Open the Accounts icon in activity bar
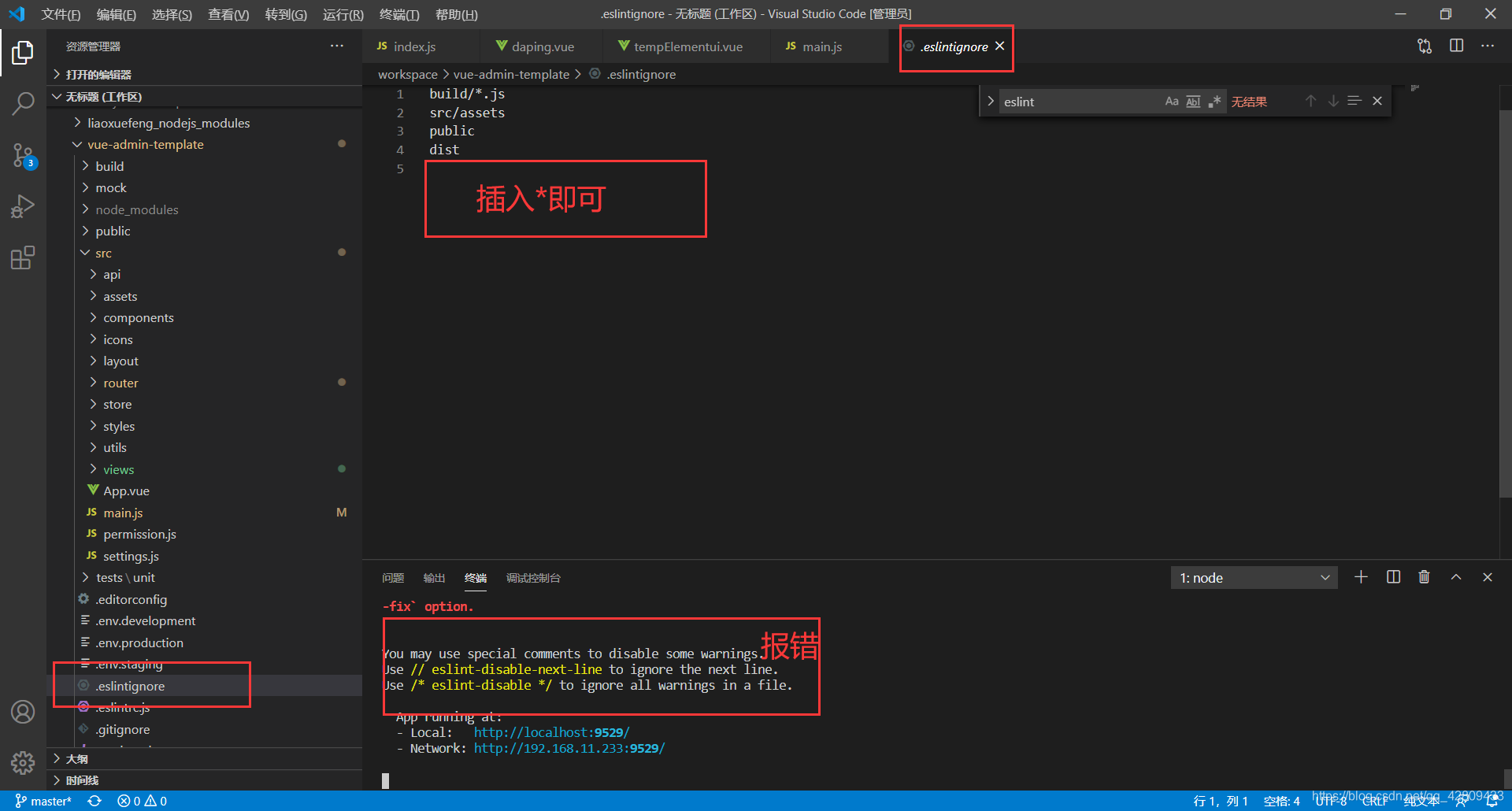1512x811 pixels. coord(23,711)
